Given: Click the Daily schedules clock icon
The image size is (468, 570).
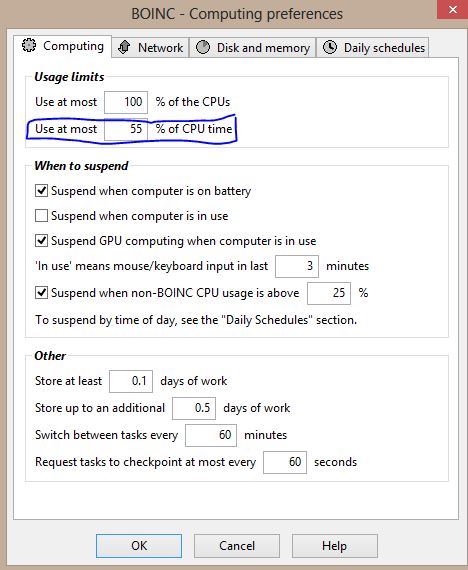Looking at the screenshot, I should tap(330, 47).
